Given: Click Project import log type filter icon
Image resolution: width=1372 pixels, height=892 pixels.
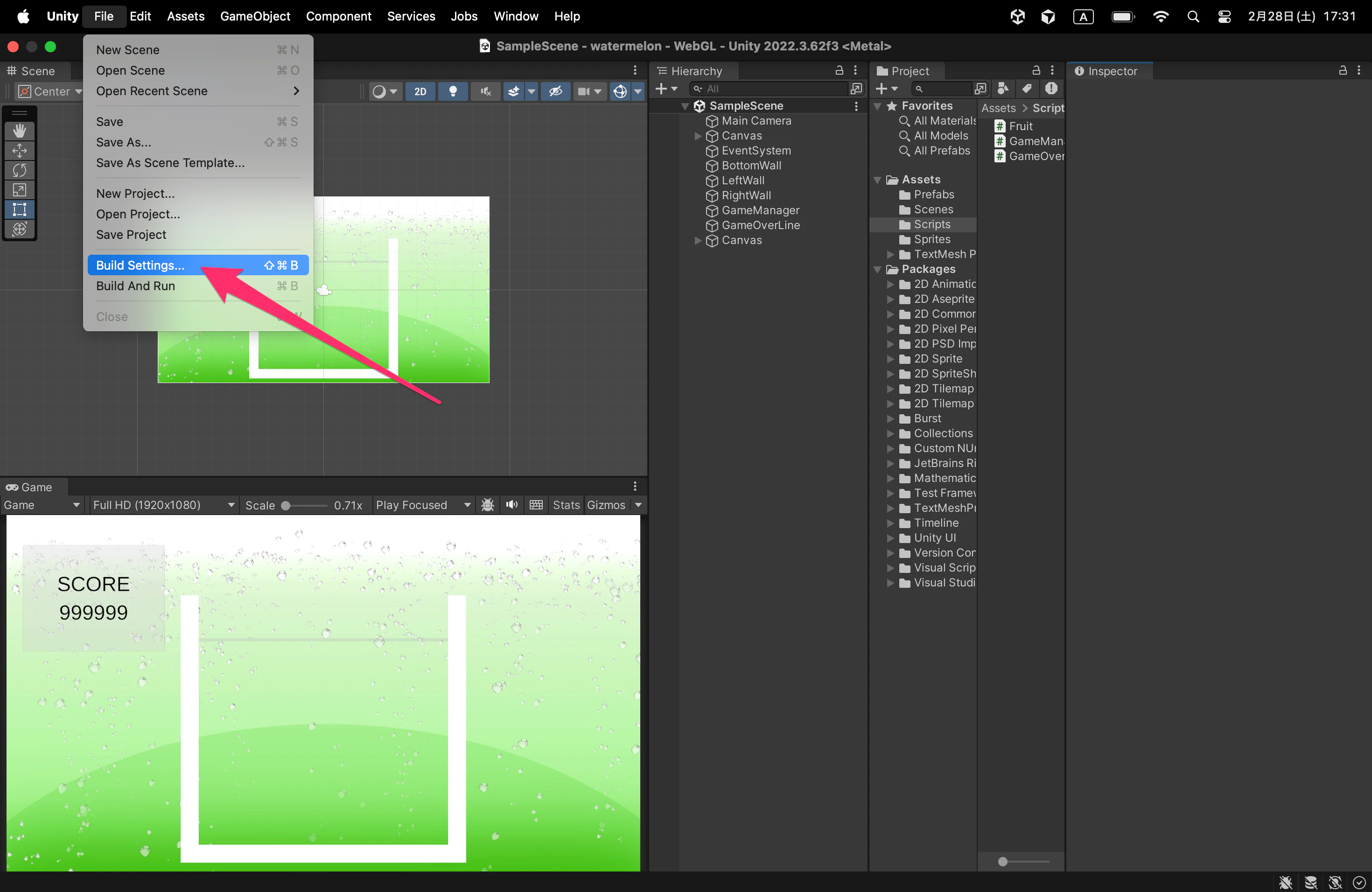Looking at the screenshot, I should pos(1051,89).
